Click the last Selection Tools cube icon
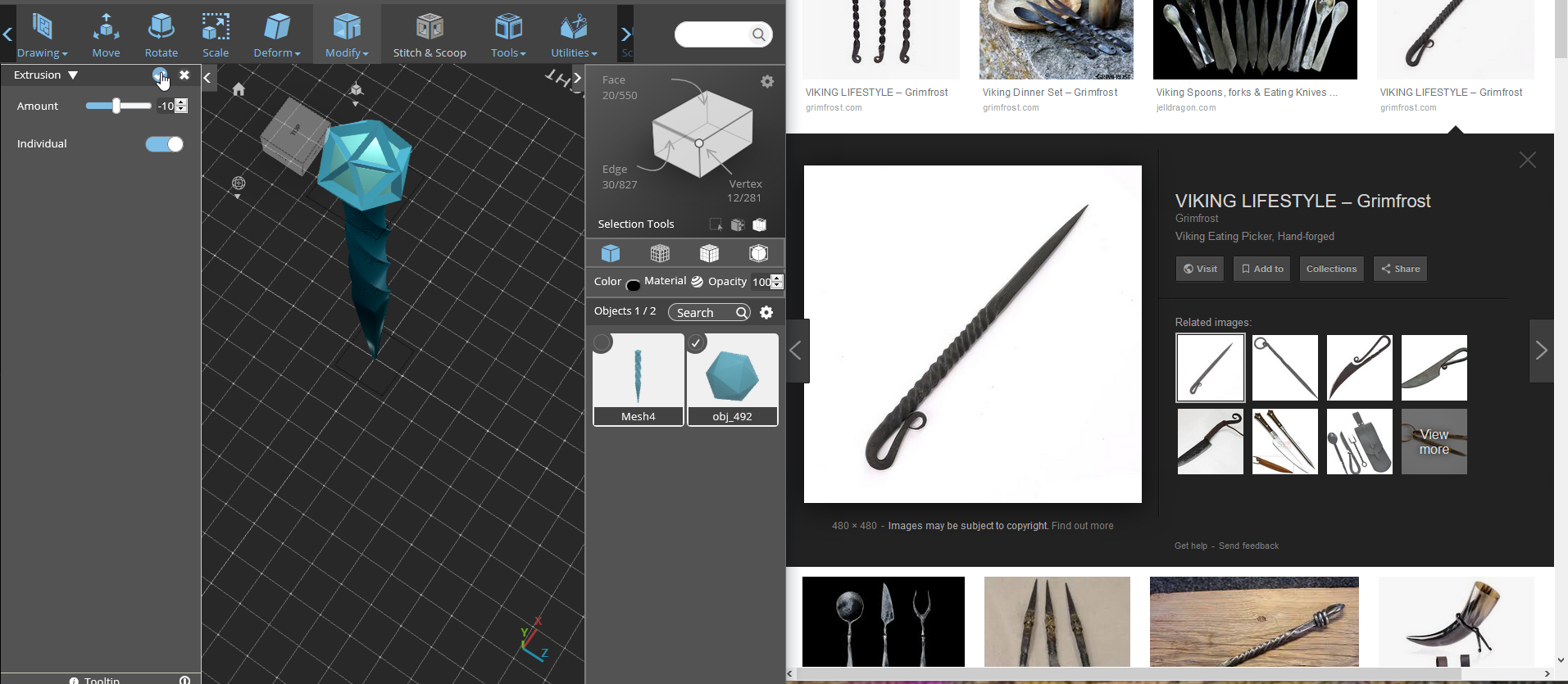Image resolution: width=1568 pixels, height=684 pixels. [760, 224]
